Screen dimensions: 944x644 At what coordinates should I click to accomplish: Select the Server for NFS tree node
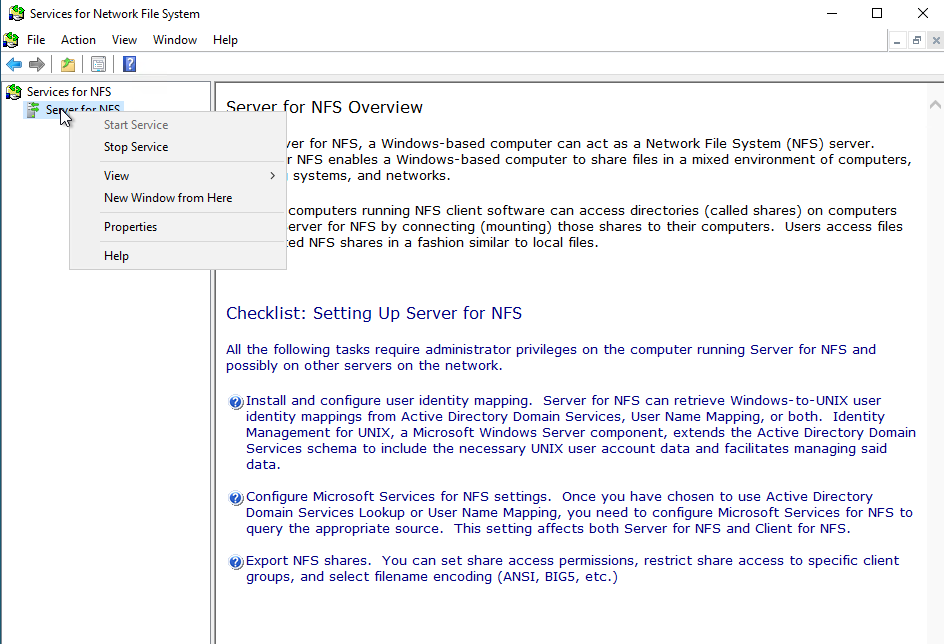83,109
